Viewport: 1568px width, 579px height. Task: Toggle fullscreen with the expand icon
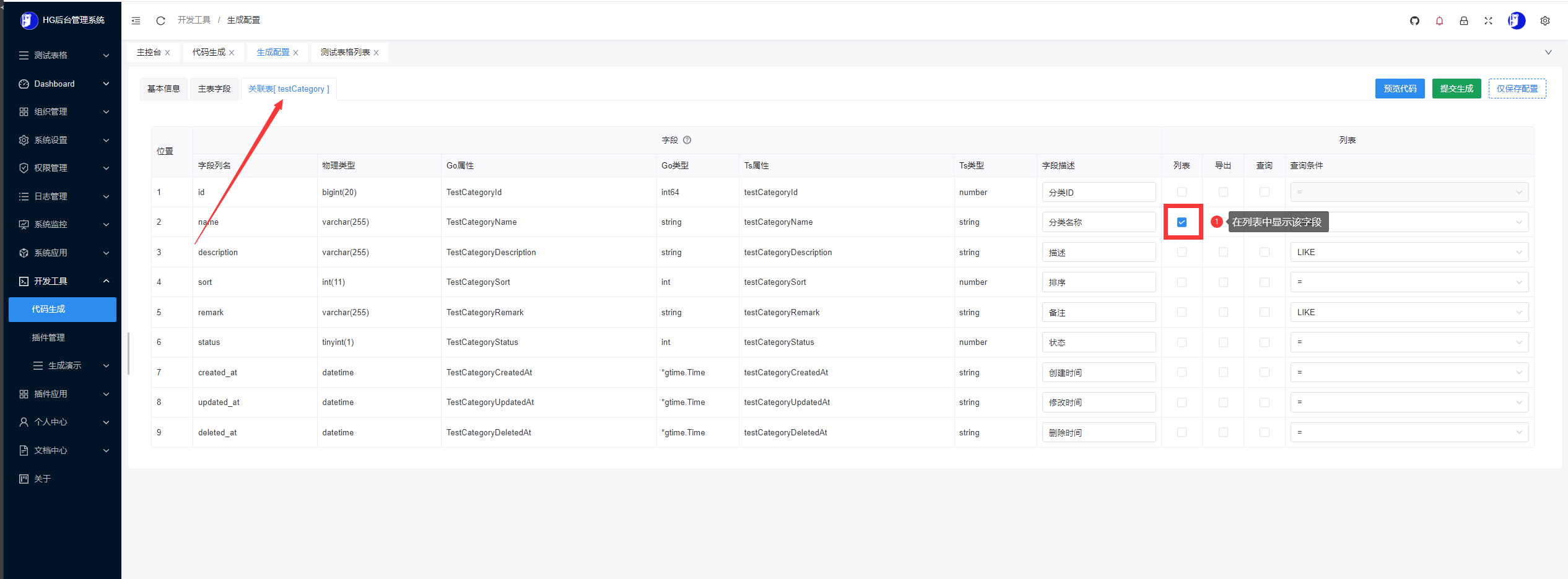(x=1488, y=21)
